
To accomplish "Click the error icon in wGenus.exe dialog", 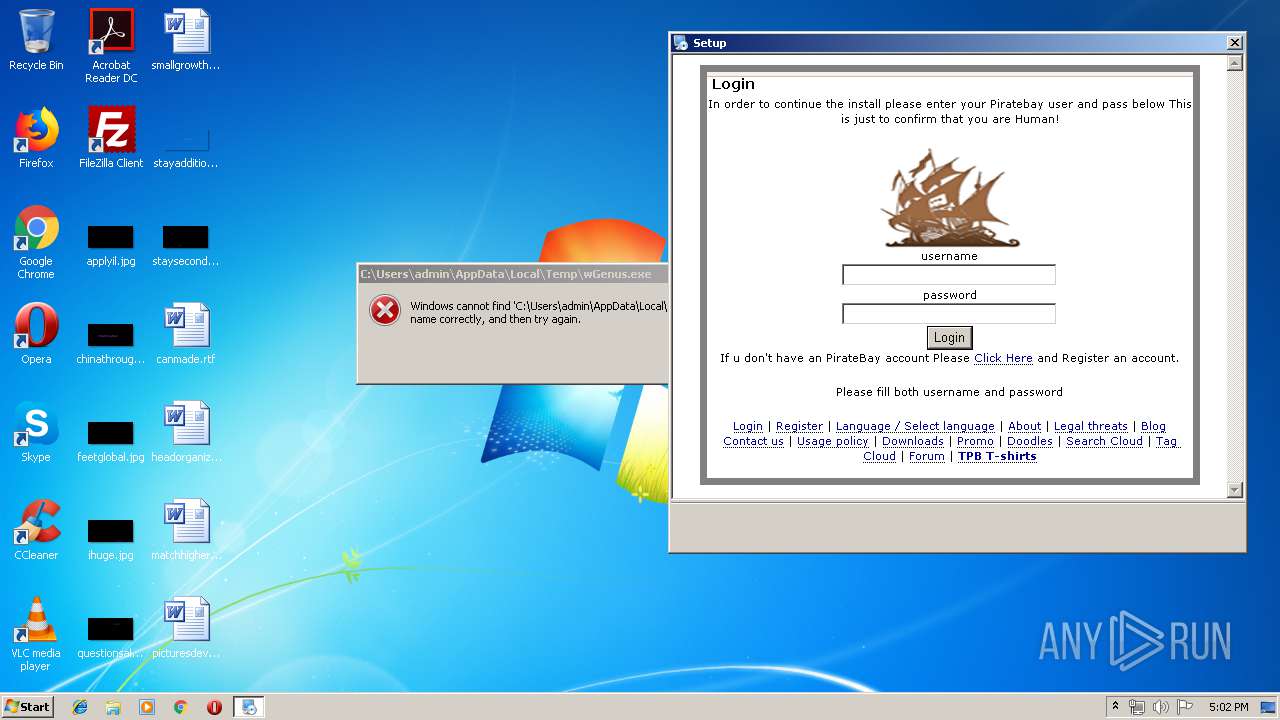I will pyautogui.click(x=385, y=311).
